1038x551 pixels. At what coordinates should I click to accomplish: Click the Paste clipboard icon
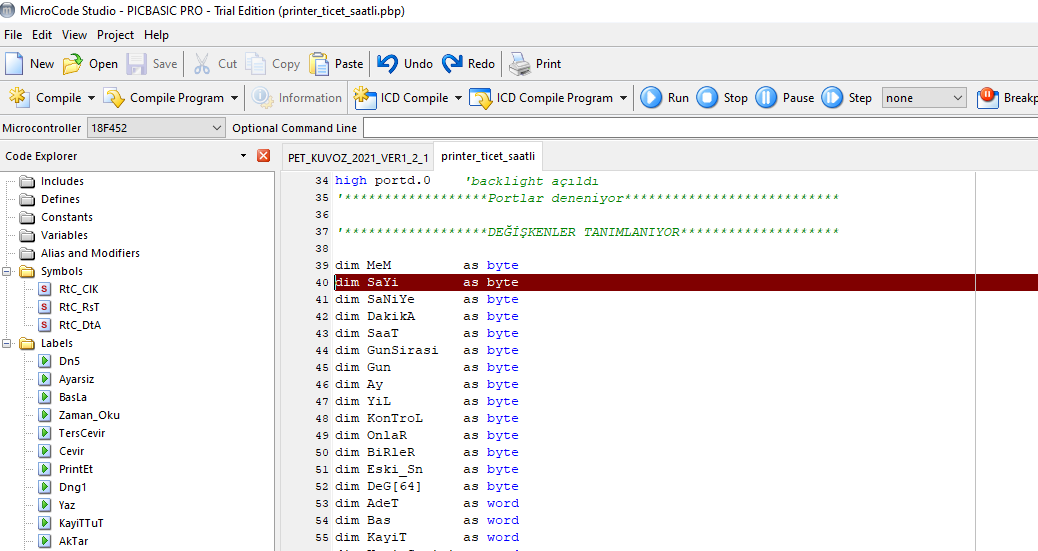[319, 64]
